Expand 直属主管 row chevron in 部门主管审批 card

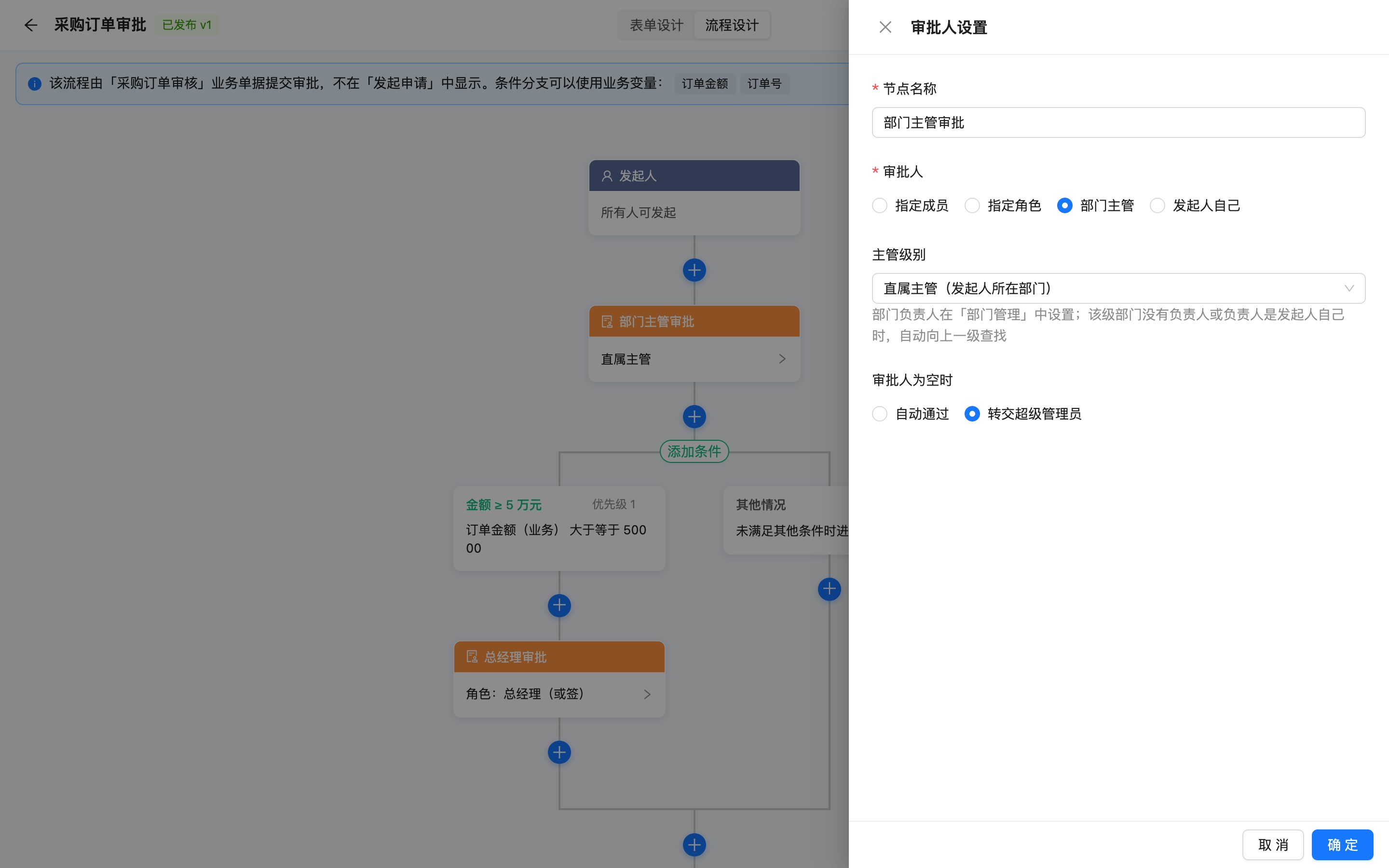[782, 359]
